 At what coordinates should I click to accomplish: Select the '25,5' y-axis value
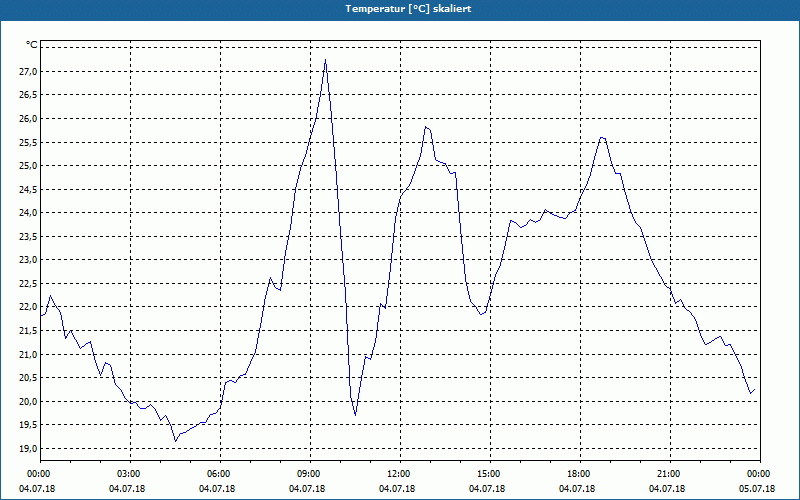[28, 142]
